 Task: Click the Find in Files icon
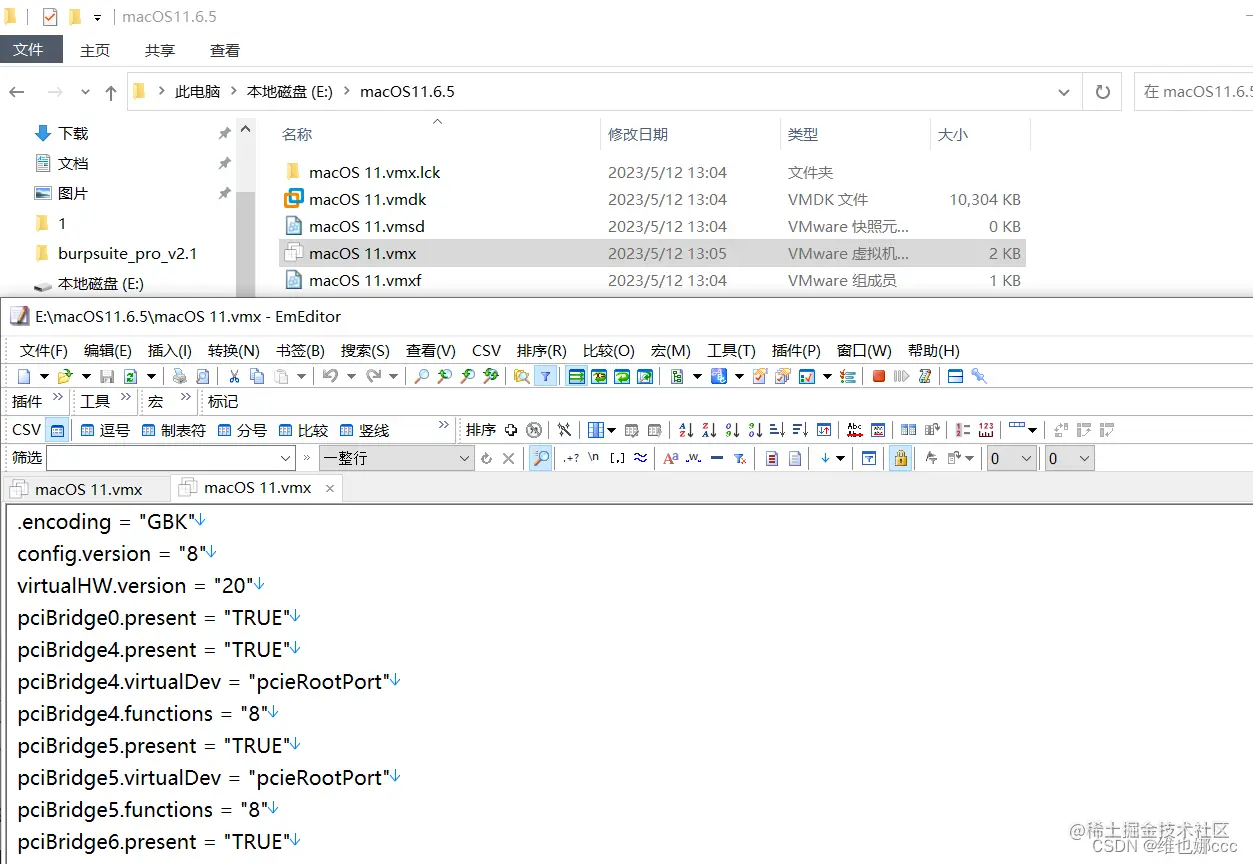point(521,376)
